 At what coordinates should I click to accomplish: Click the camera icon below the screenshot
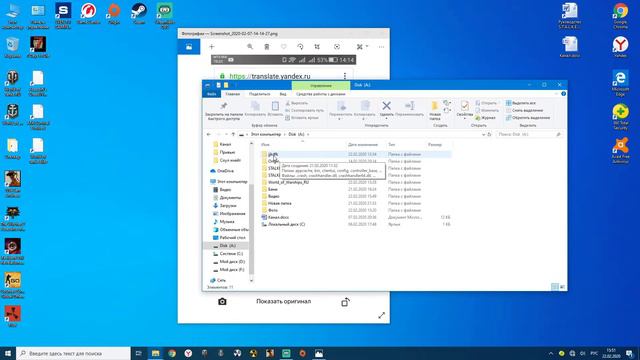222,302
